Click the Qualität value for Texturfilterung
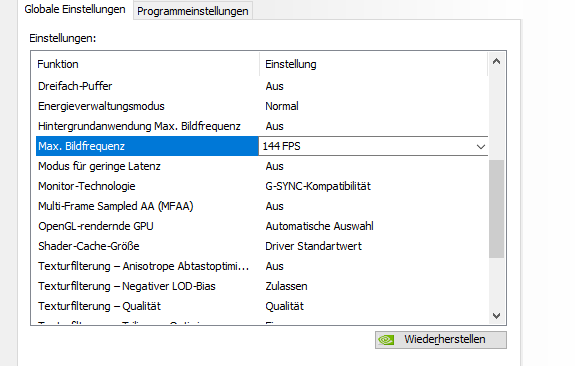 pyautogui.click(x=285, y=306)
